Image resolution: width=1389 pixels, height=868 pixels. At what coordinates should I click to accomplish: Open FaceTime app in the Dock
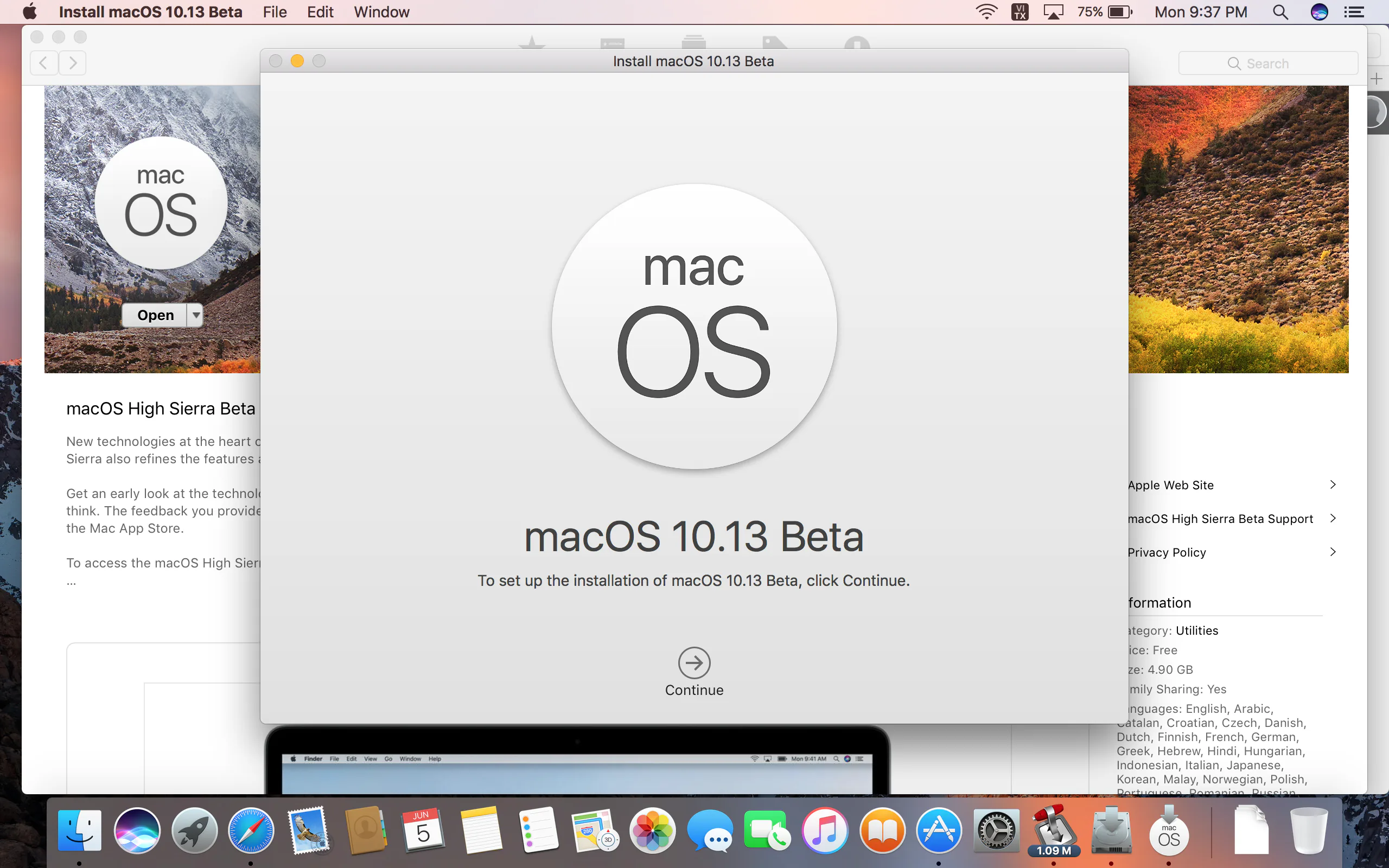coord(767,830)
